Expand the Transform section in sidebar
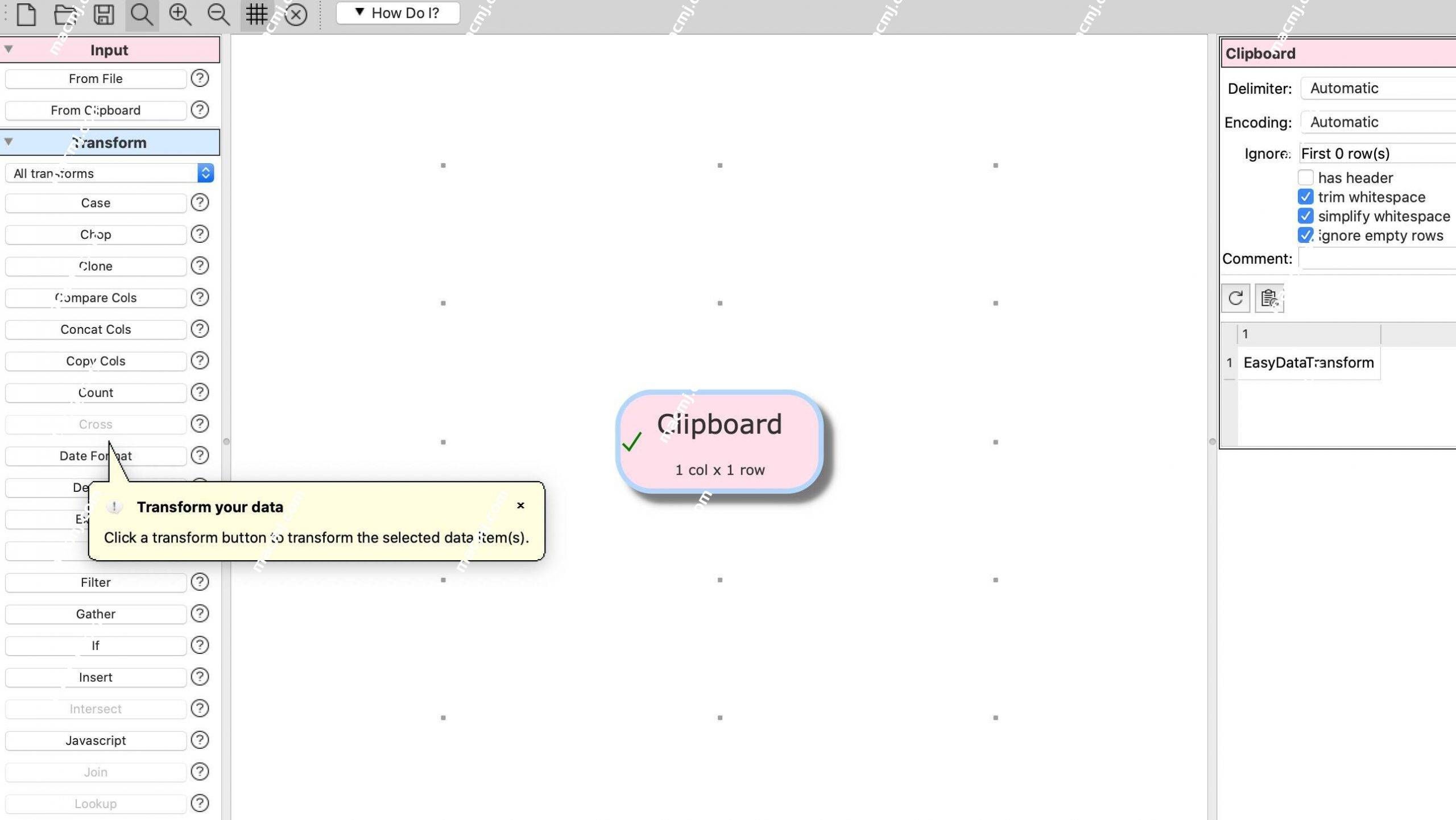 click(x=9, y=142)
